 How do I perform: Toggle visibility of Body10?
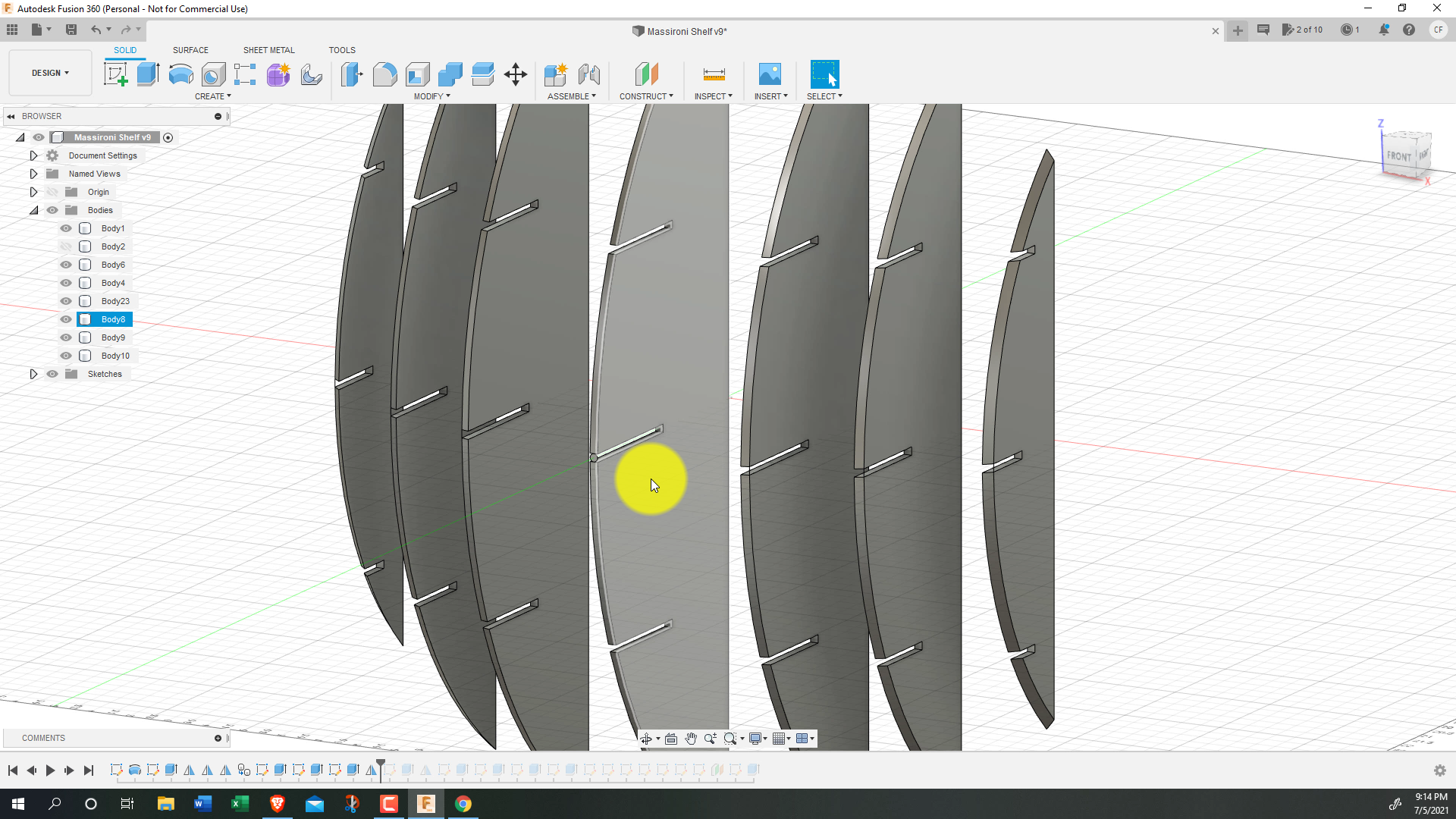(x=66, y=356)
